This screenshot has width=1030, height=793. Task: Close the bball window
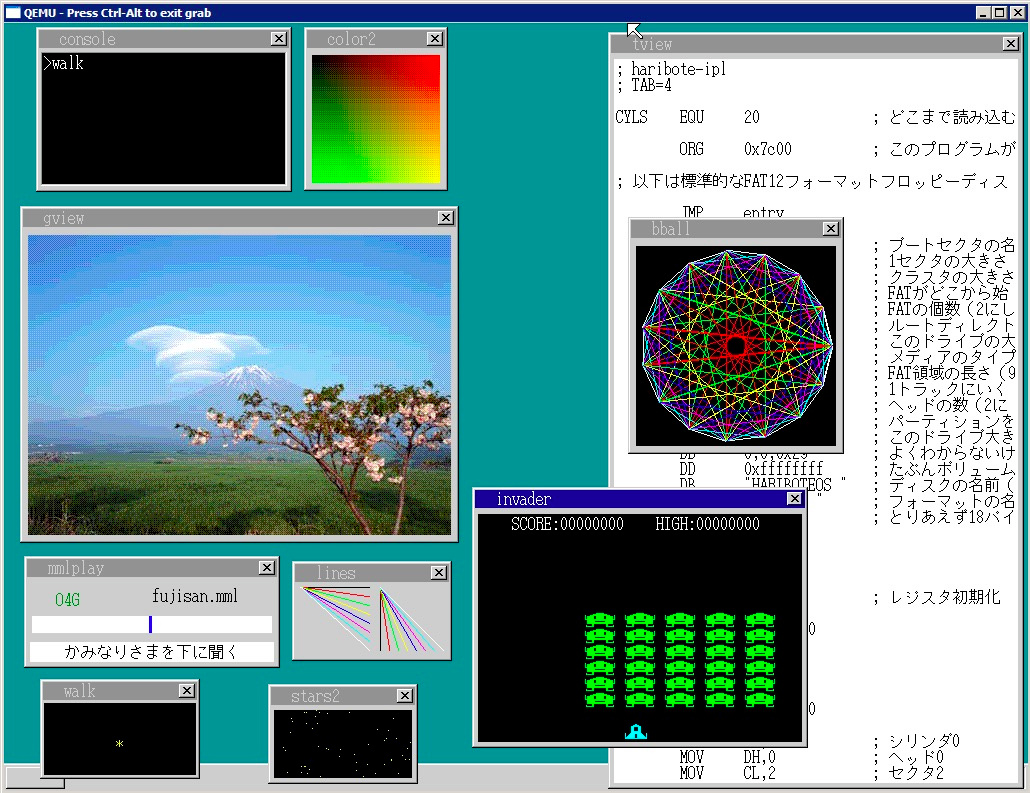pyautogui.click(x=830, y=228)
